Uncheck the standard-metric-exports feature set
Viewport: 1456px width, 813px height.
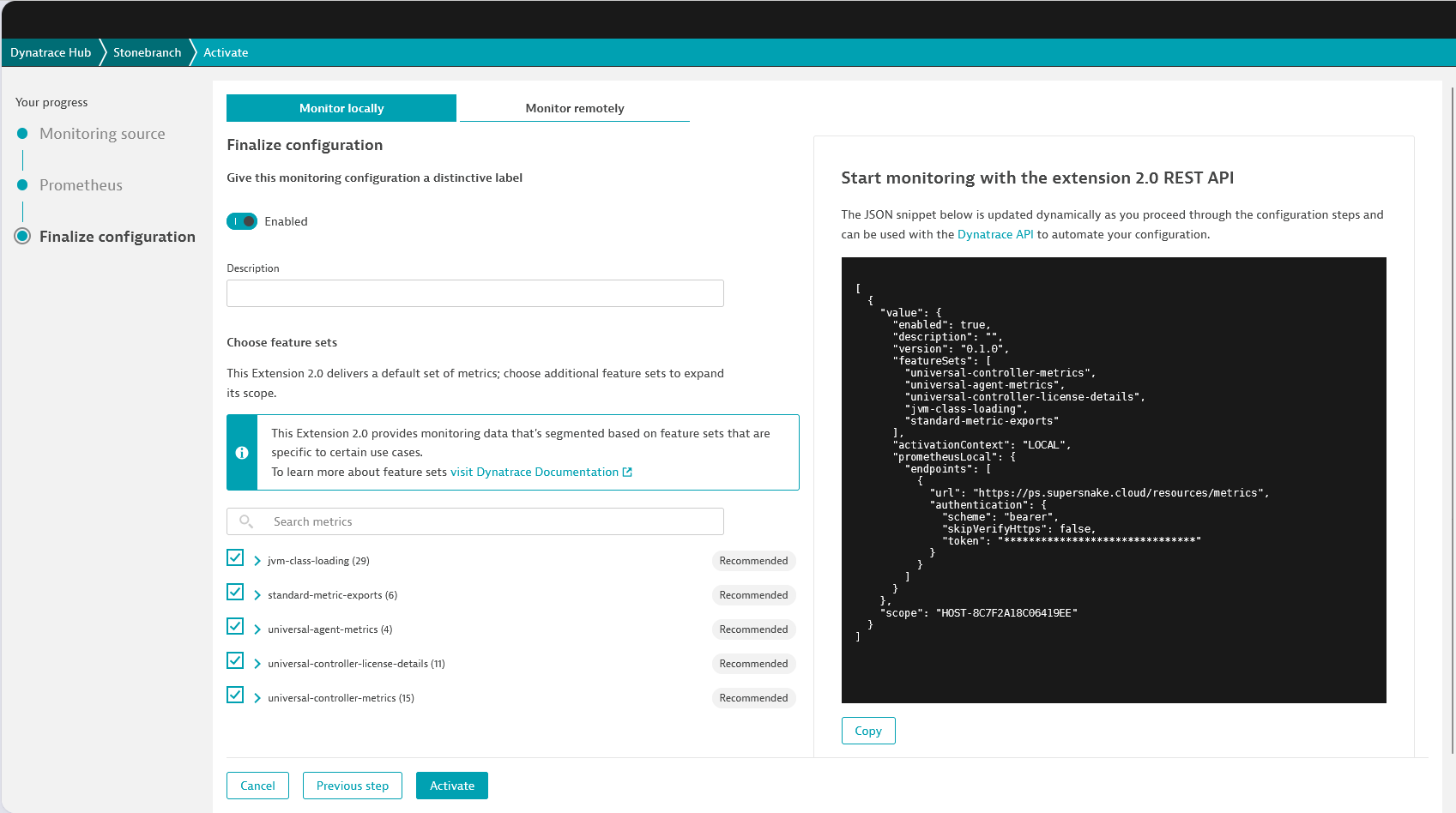pos(235,592)
